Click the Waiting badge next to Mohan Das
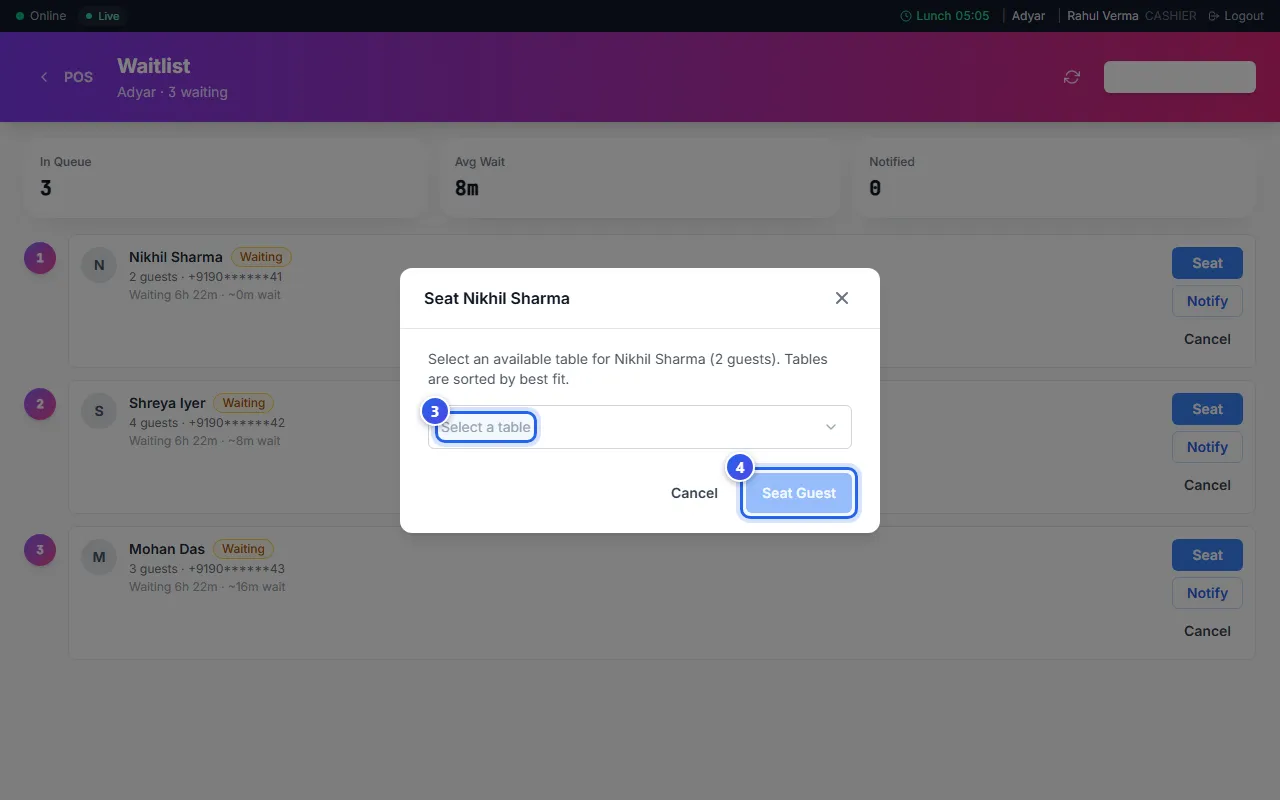This screenshot has width=1280, height=800. [x=243, y=549]
